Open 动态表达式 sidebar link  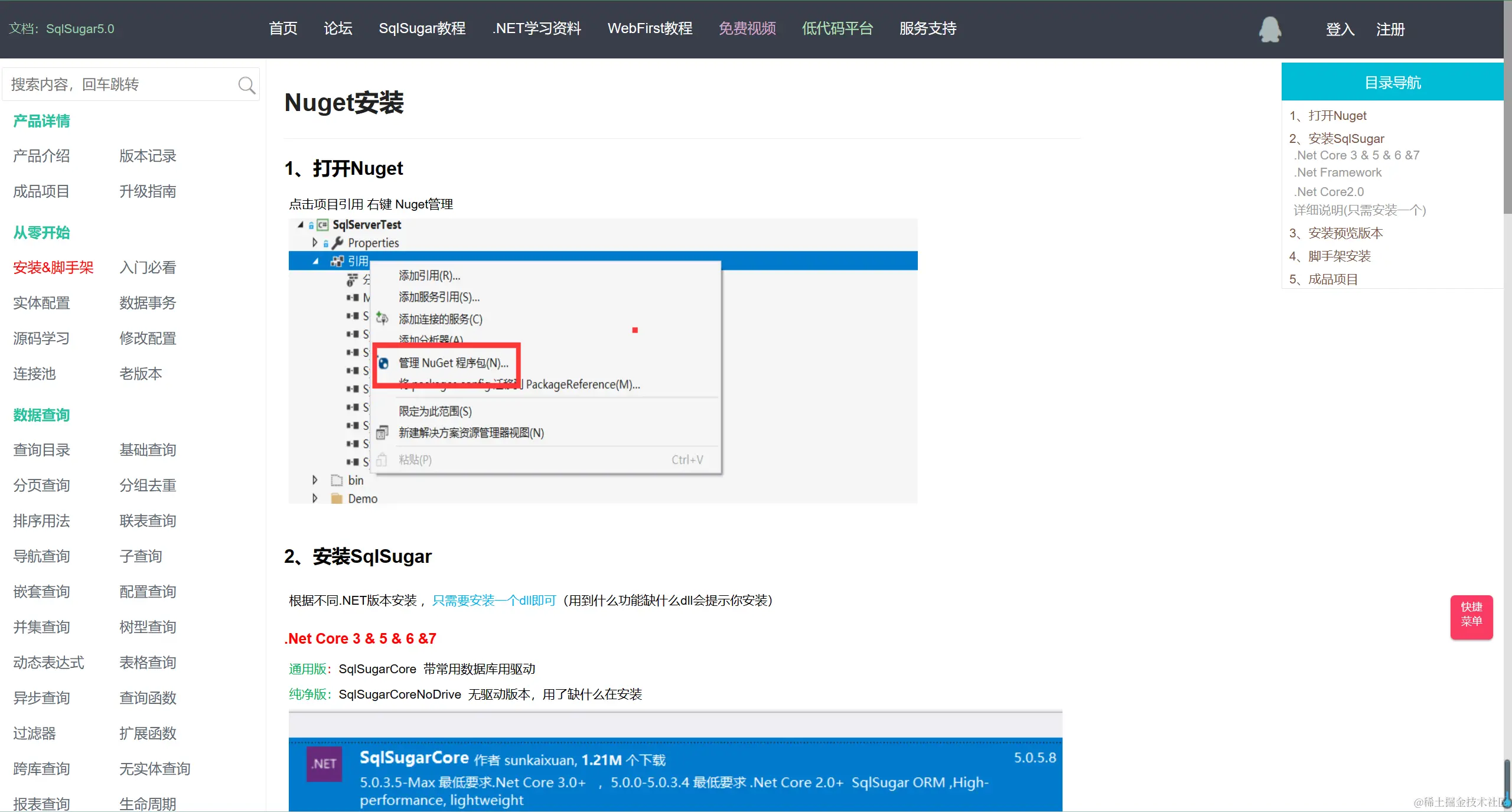click(x=48, y=663)
